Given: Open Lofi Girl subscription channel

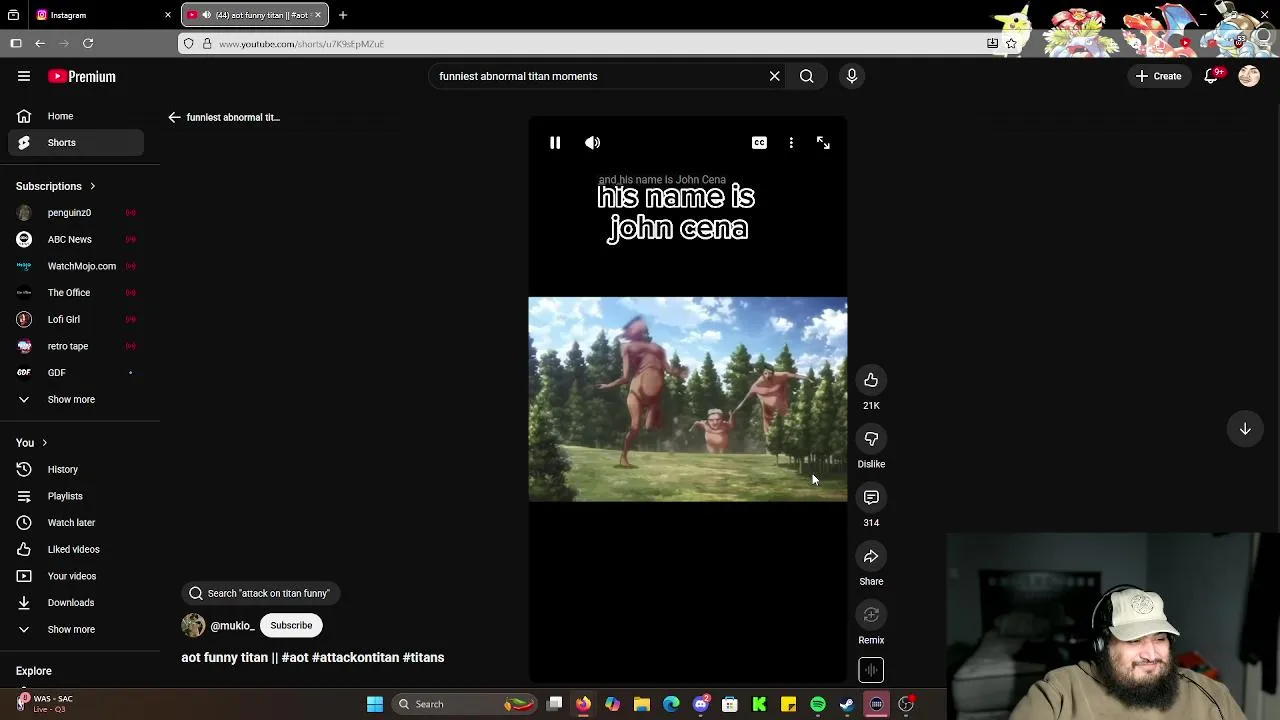Looking at the screenshot, I should tap(76, 320).
